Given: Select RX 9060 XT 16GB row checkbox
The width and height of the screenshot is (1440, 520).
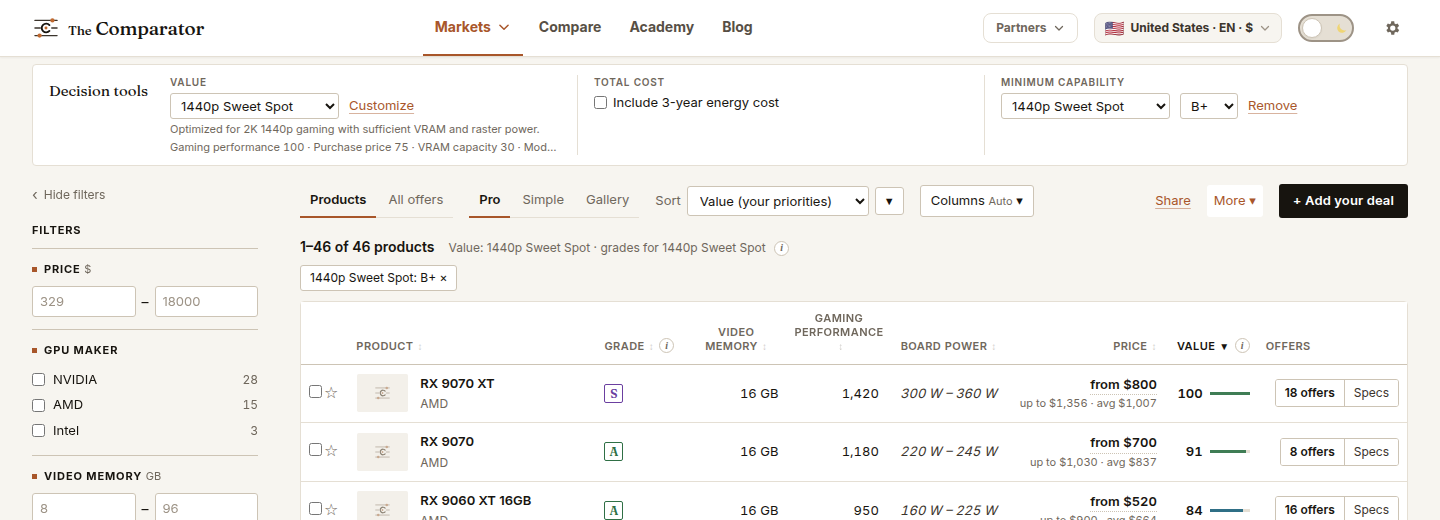Looking at the screenshot, I should click(x=315, y=509).
